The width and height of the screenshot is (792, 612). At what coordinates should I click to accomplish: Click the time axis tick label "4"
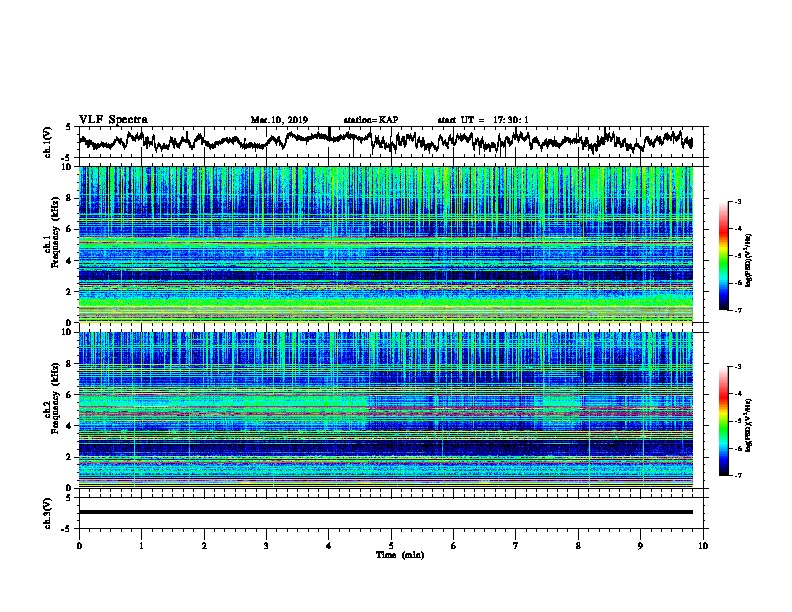[329, 546]
